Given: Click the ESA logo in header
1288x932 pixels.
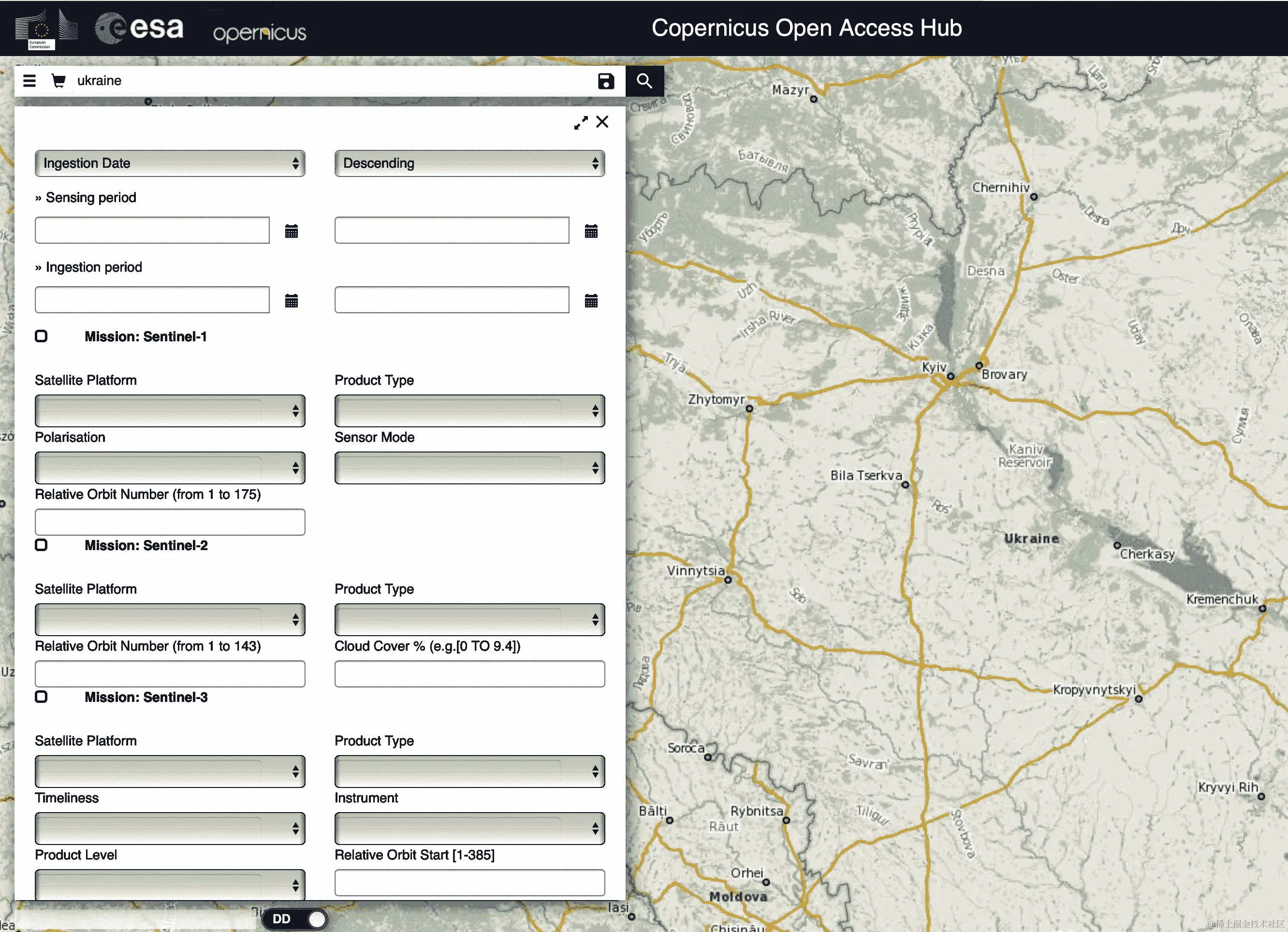Looking at the screenshot, I should [x=140, y=28].
